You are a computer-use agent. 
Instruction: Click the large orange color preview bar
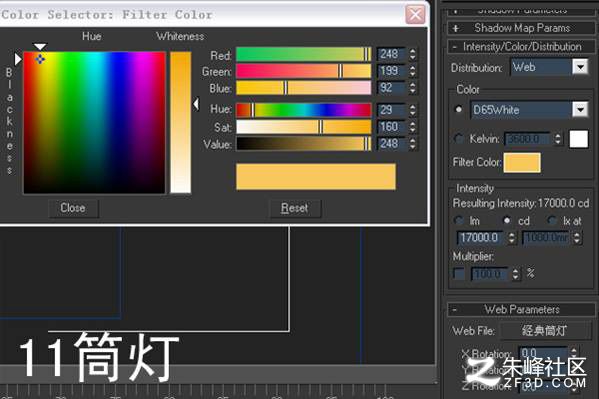(316, 177)
